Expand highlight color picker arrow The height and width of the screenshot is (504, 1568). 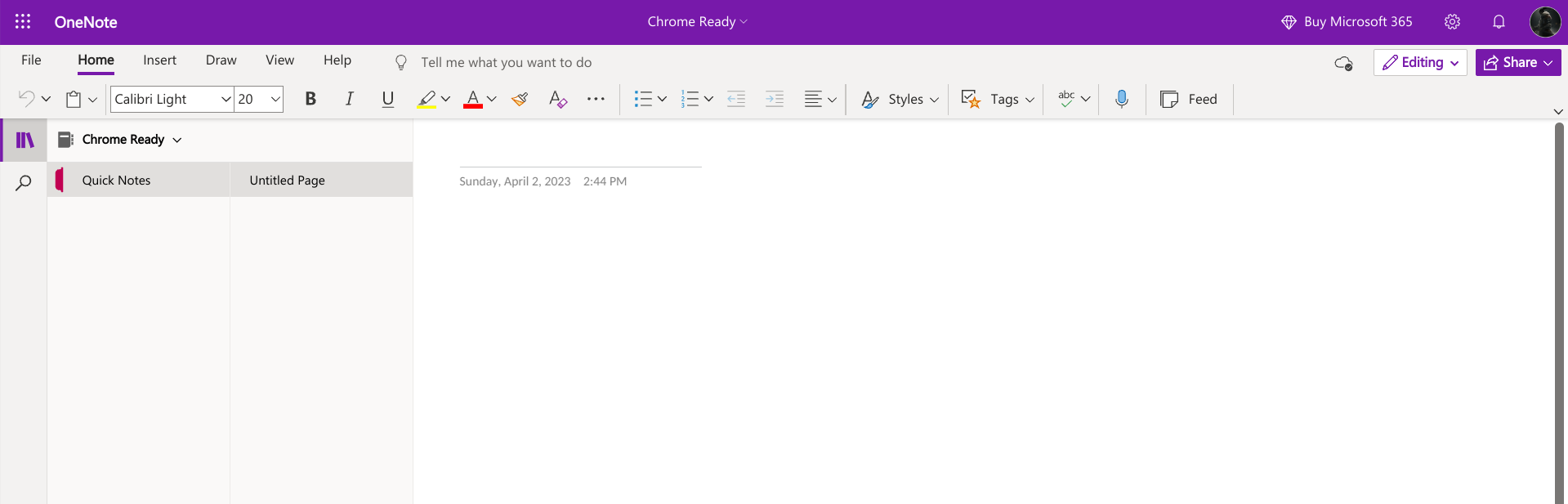(445, 99)
